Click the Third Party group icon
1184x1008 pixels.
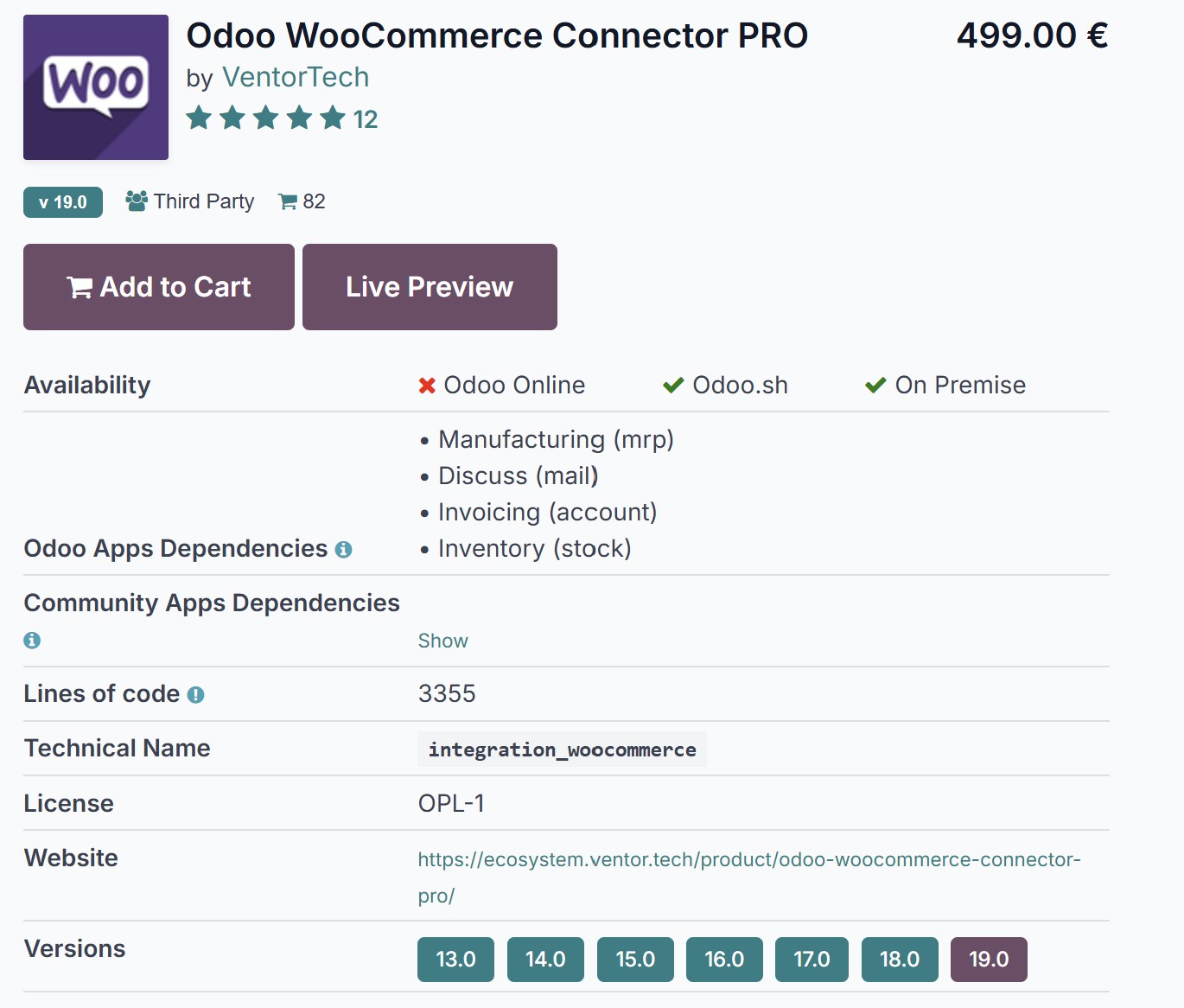tap(135, 200)
